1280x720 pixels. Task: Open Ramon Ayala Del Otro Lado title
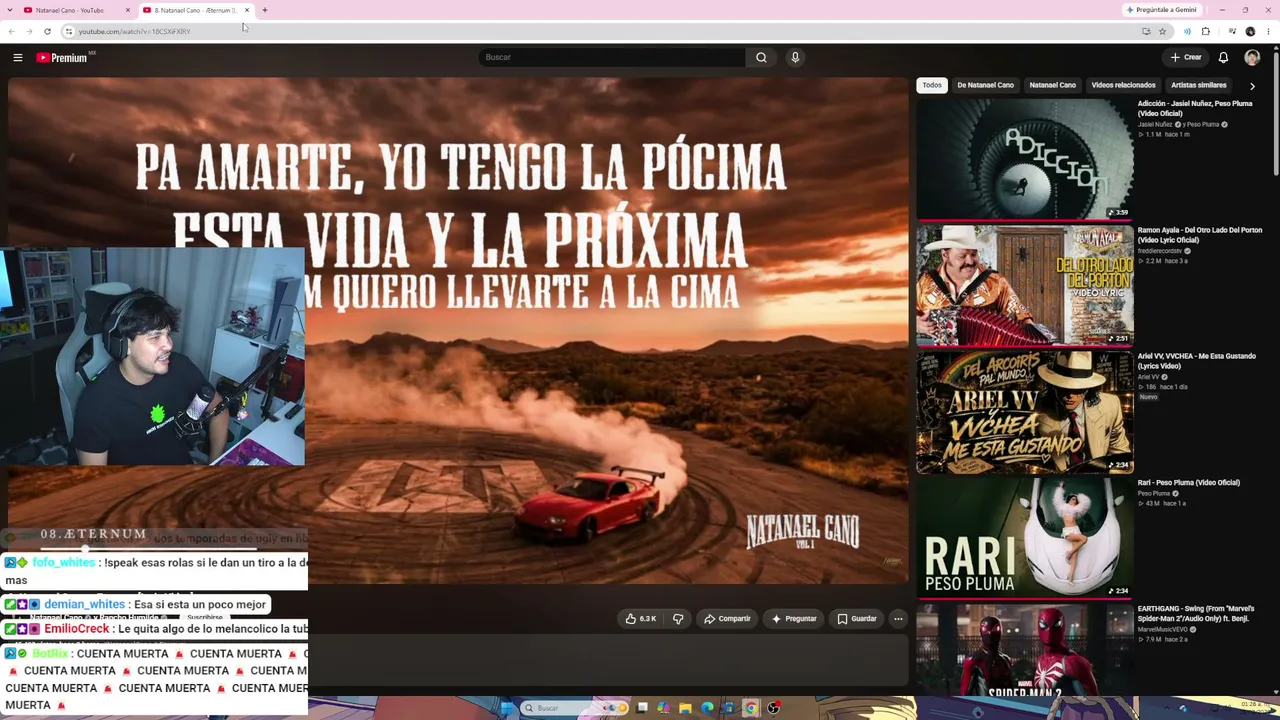click(x=1200, y=235)
